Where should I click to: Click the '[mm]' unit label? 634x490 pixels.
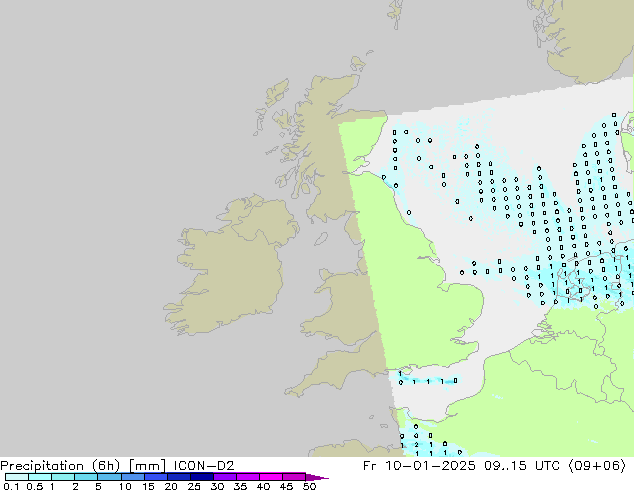(147, 466)
